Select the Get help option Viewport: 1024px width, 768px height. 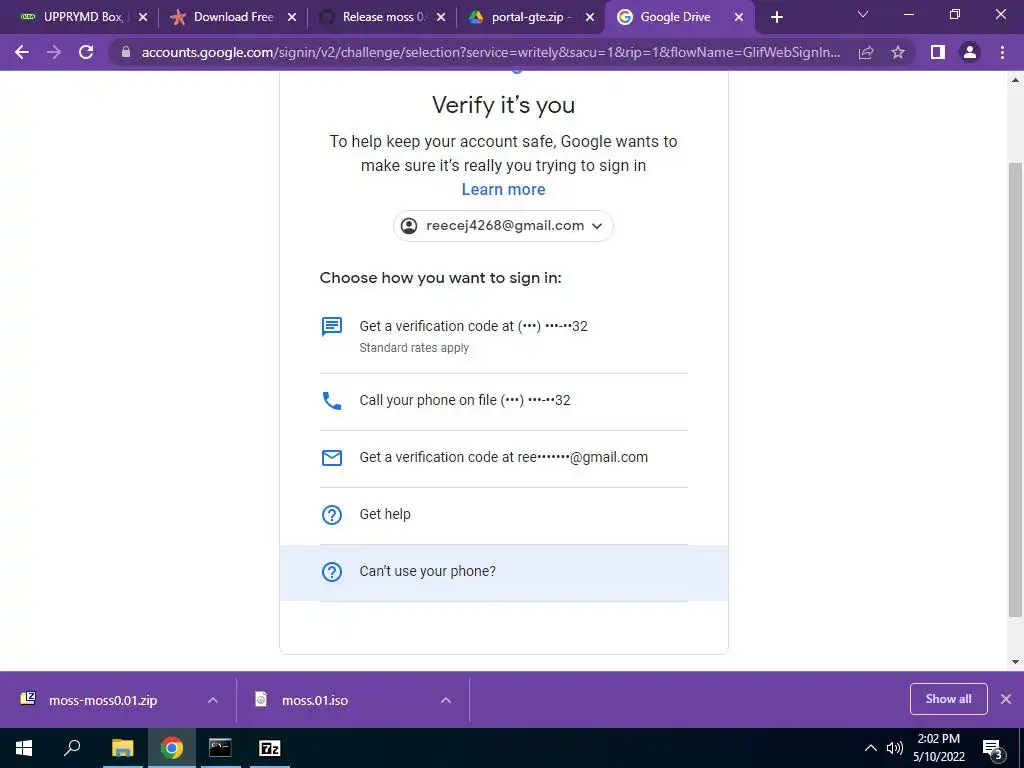pyautogui.click(x=504, y=515)
